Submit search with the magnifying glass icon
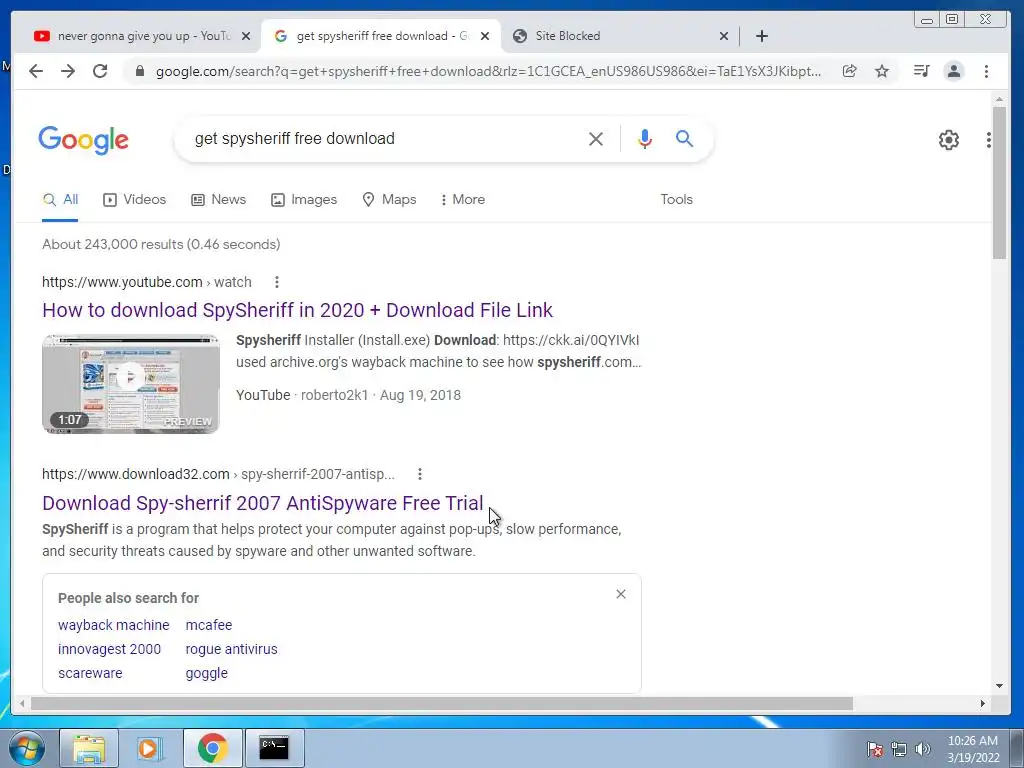The image size is (1024, 768). (684, 138)
